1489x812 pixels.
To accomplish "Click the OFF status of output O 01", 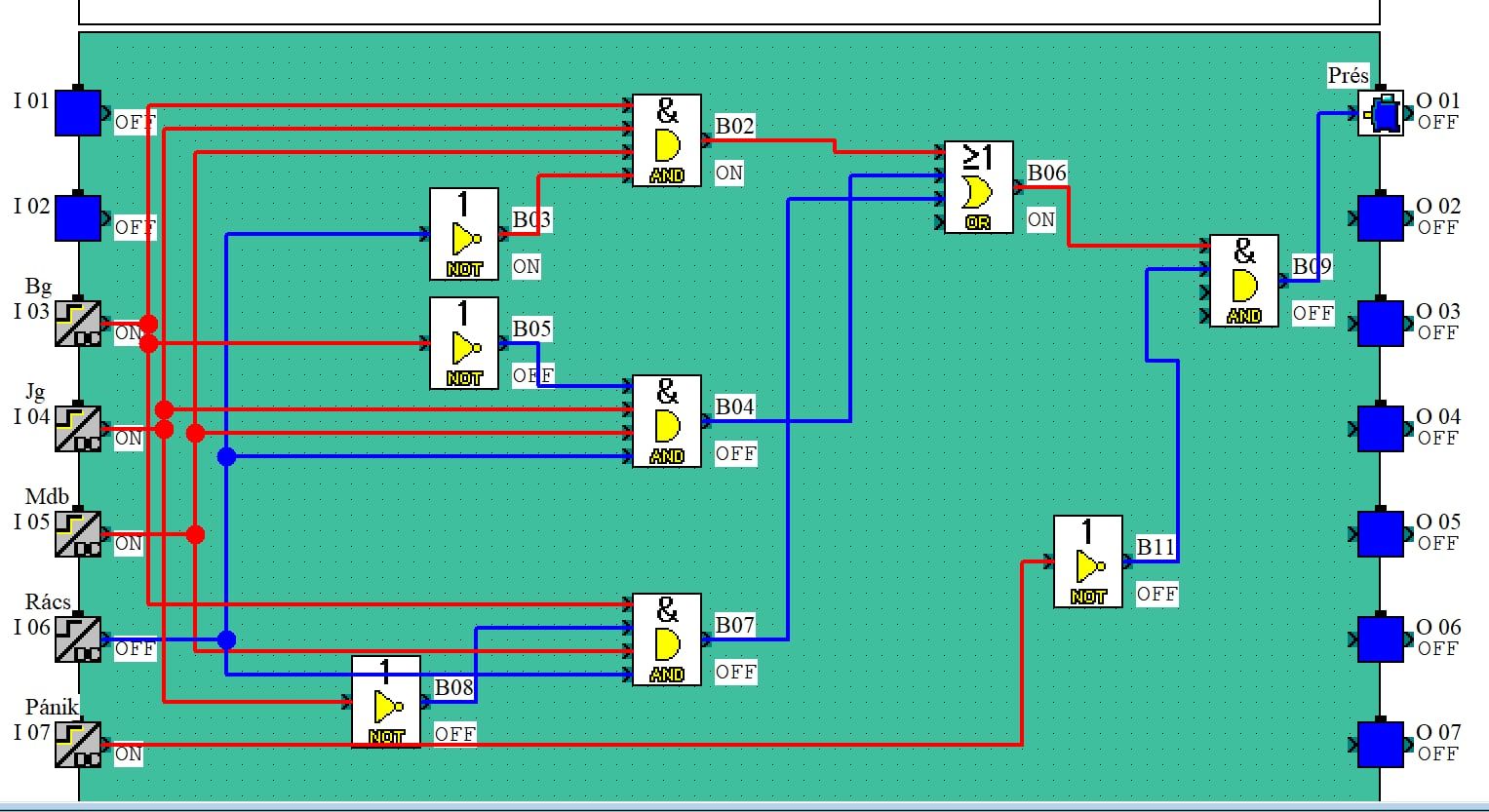I will click(1438, 122).
